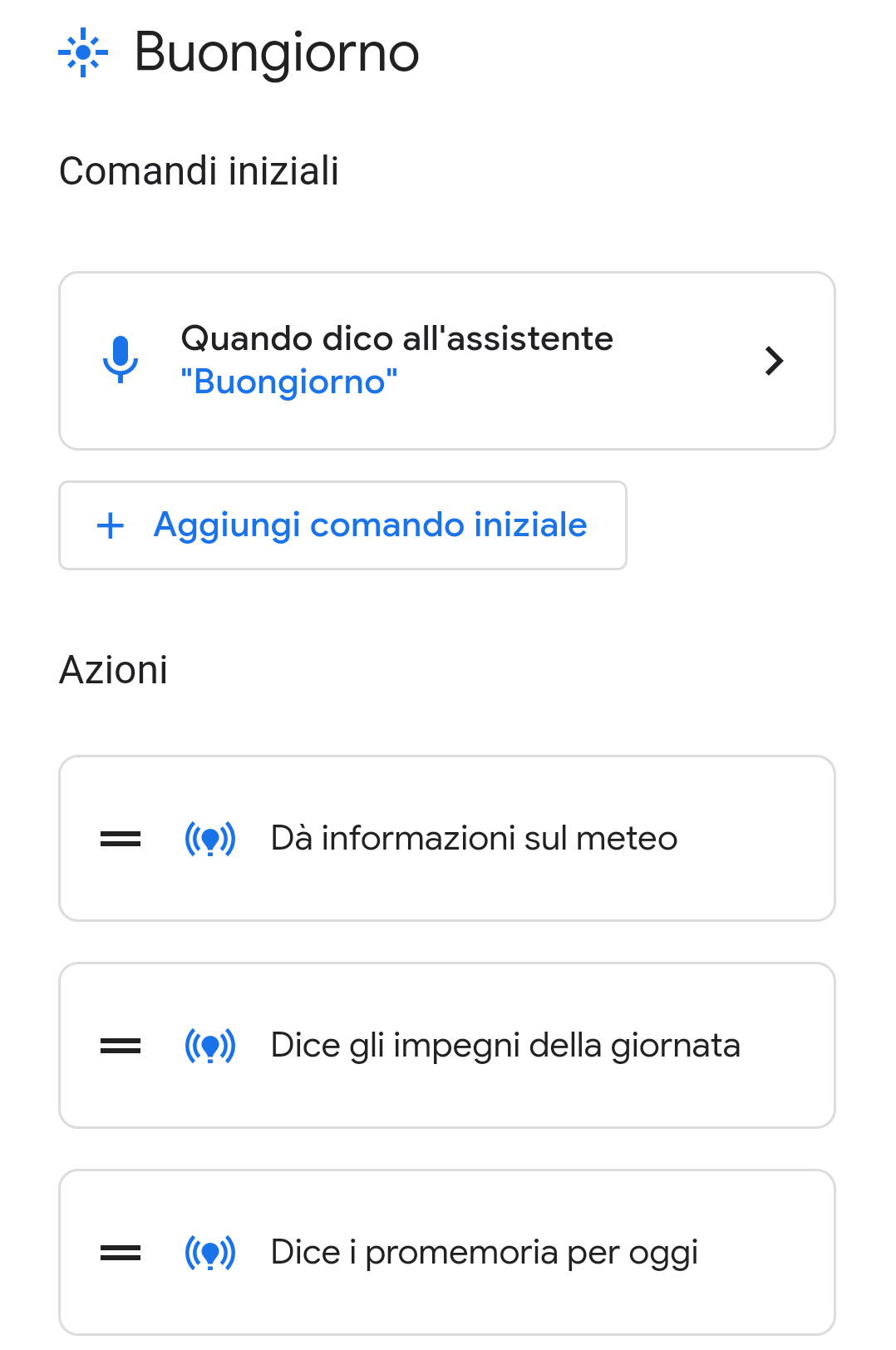Click the drag handle beside daily agenda action
The image size is (896, 1350).
120,1045
